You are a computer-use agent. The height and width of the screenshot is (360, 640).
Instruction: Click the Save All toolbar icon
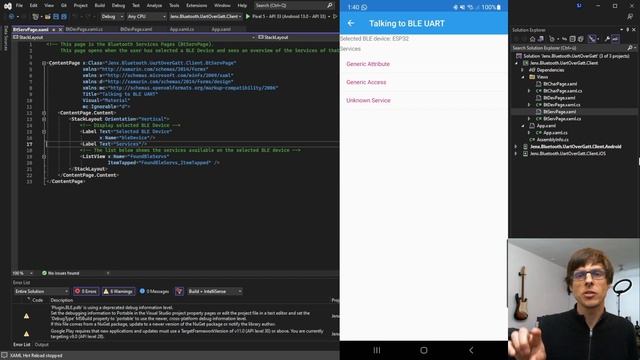[64, 16]
